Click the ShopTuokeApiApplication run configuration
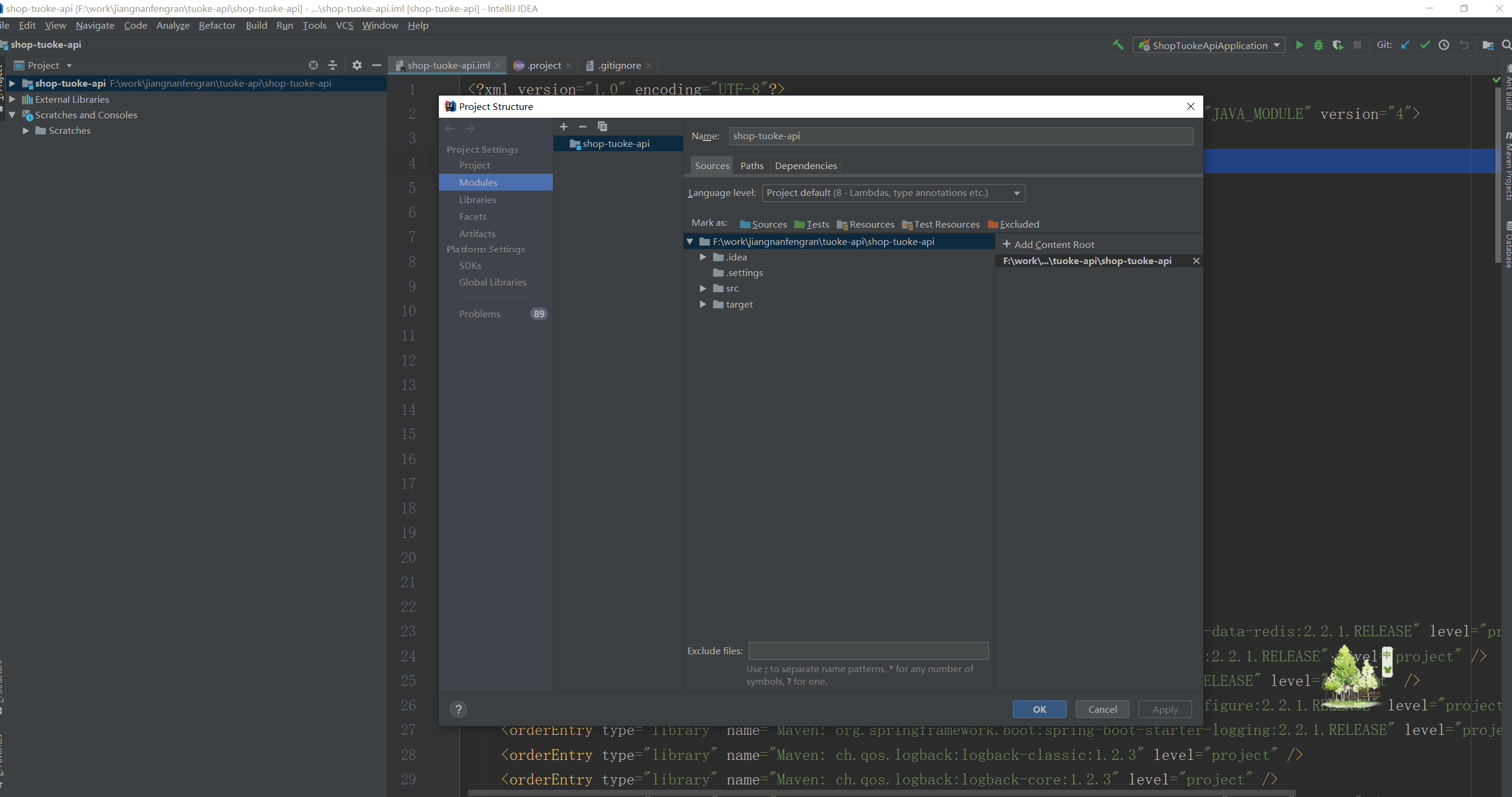 tap(1210, 44)
